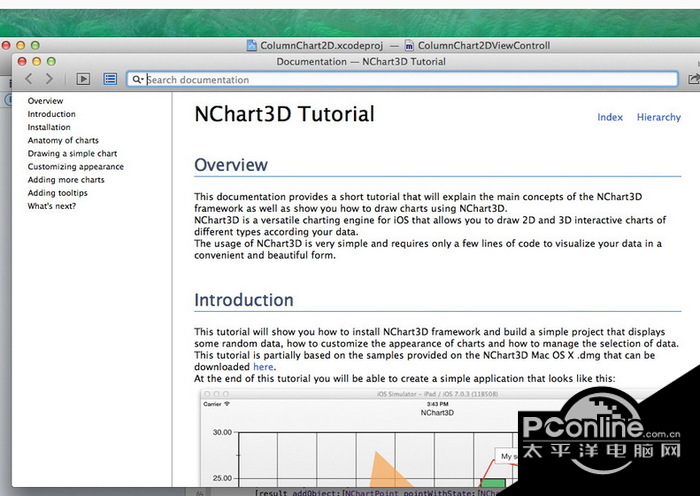Open Adding more charts entry
Viewport: 700px width, 496px height.
[66, 179]
